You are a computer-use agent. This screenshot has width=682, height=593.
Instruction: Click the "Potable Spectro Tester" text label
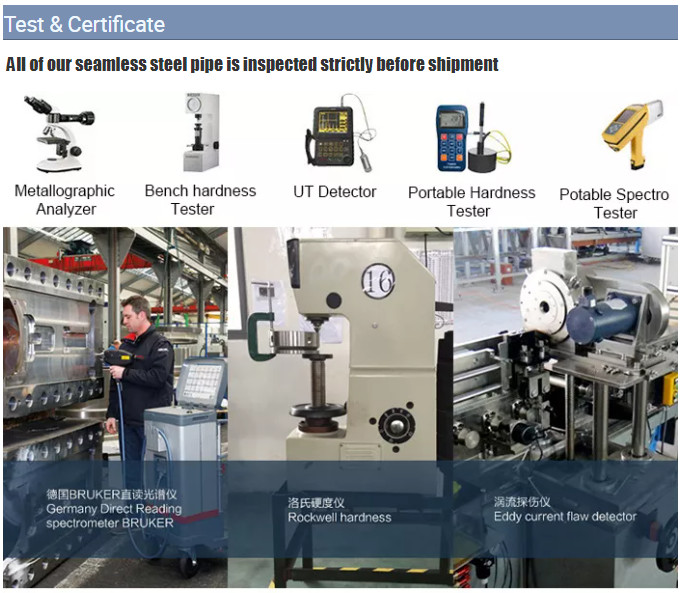coord(614,203)
